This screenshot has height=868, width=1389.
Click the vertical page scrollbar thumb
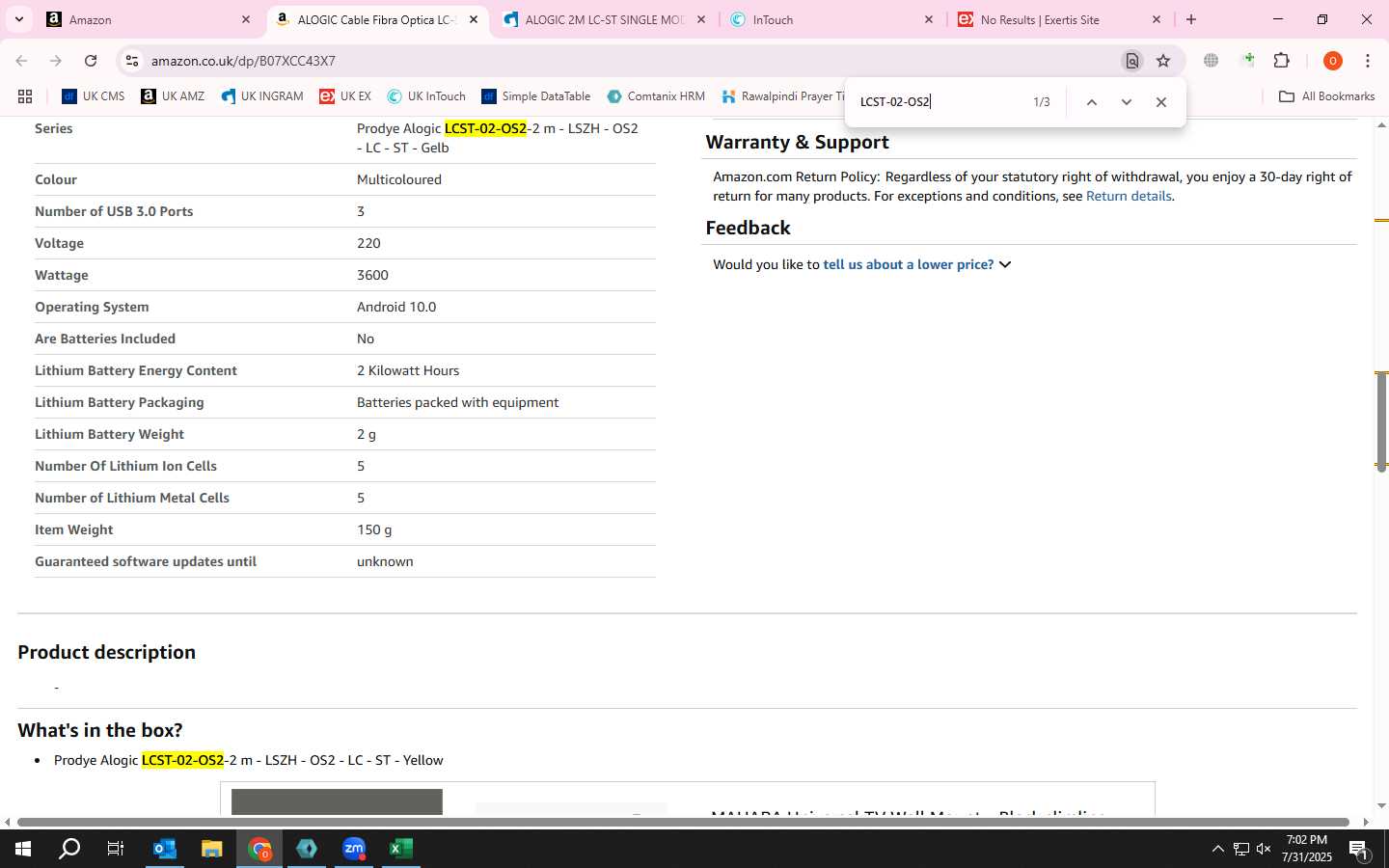pyautogui.click(x=1381, y=420)
